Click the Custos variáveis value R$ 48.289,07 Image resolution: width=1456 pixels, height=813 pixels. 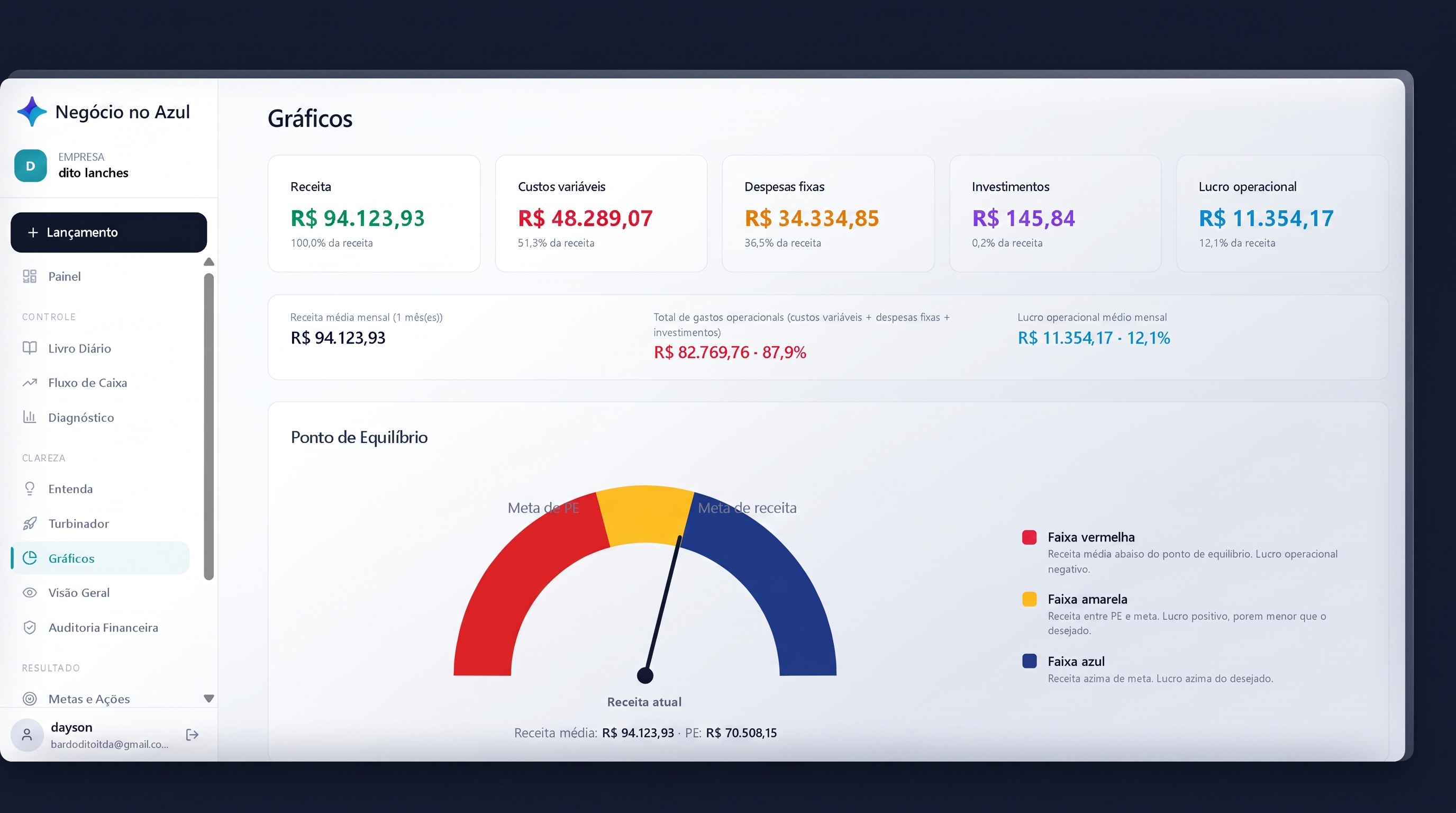[x=585, y=218]
